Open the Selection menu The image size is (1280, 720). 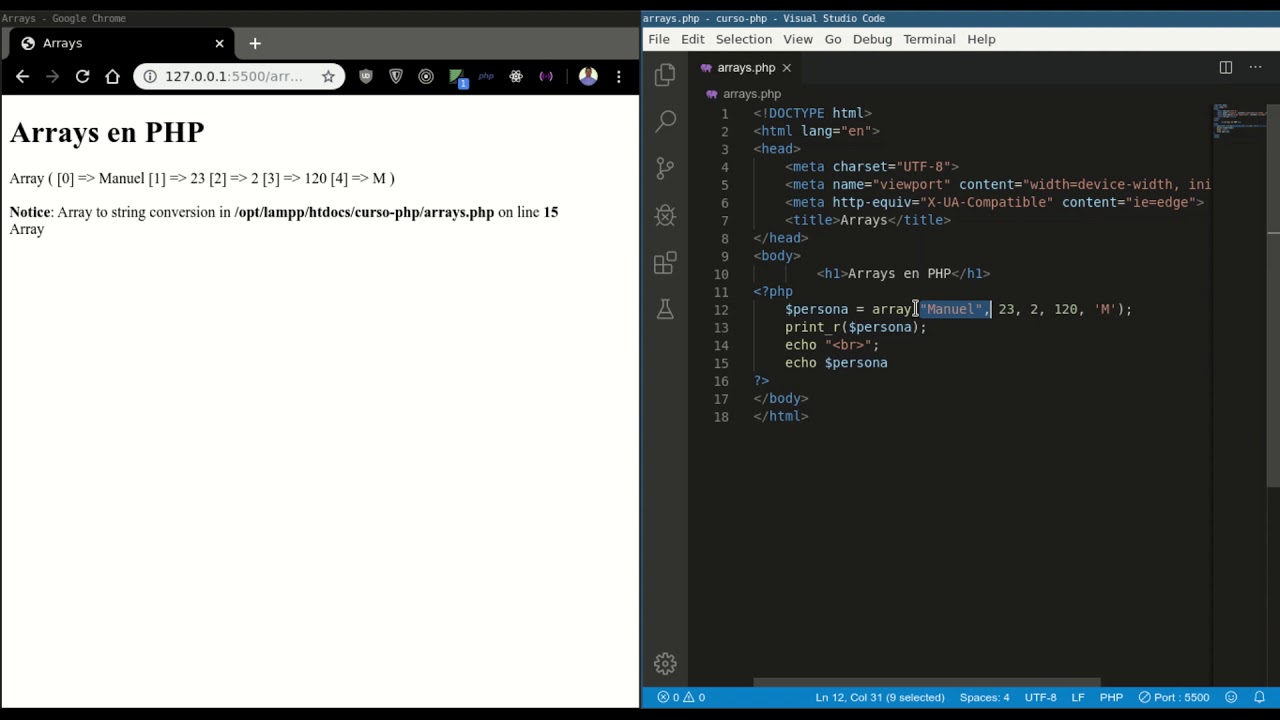[744, 39]
